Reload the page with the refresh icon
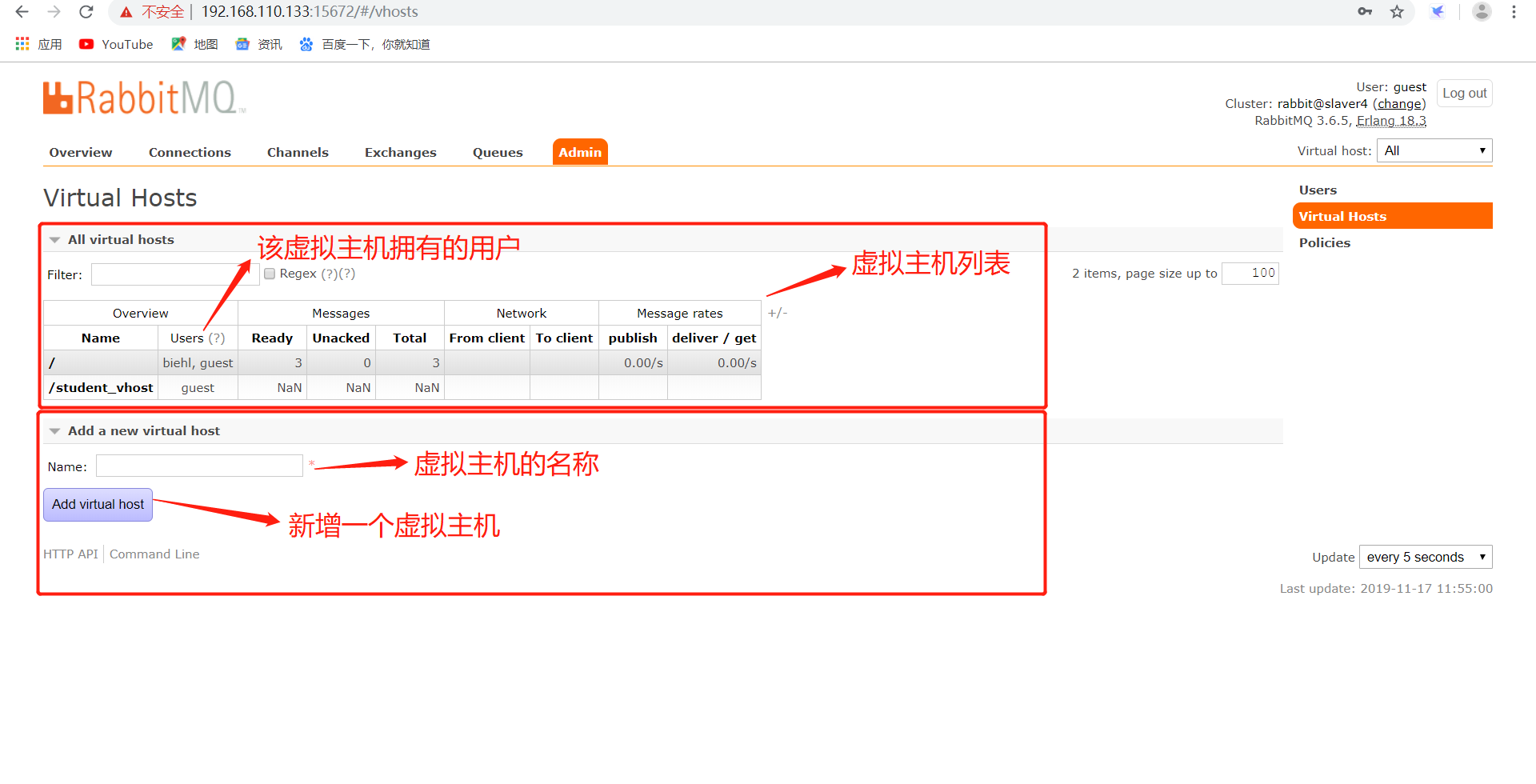 point(86,12)
